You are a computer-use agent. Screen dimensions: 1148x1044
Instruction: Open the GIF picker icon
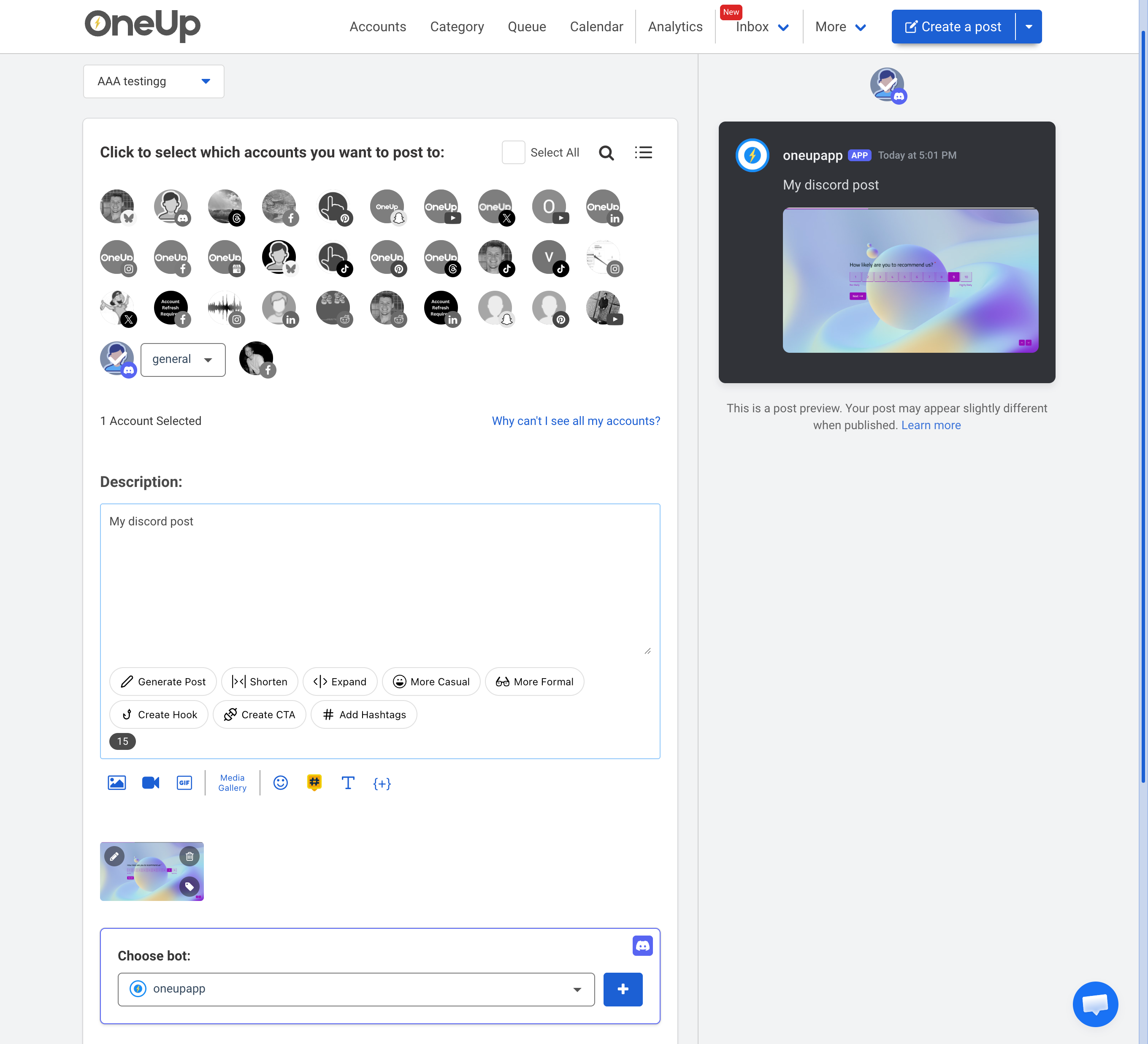(x=184, y=783)
